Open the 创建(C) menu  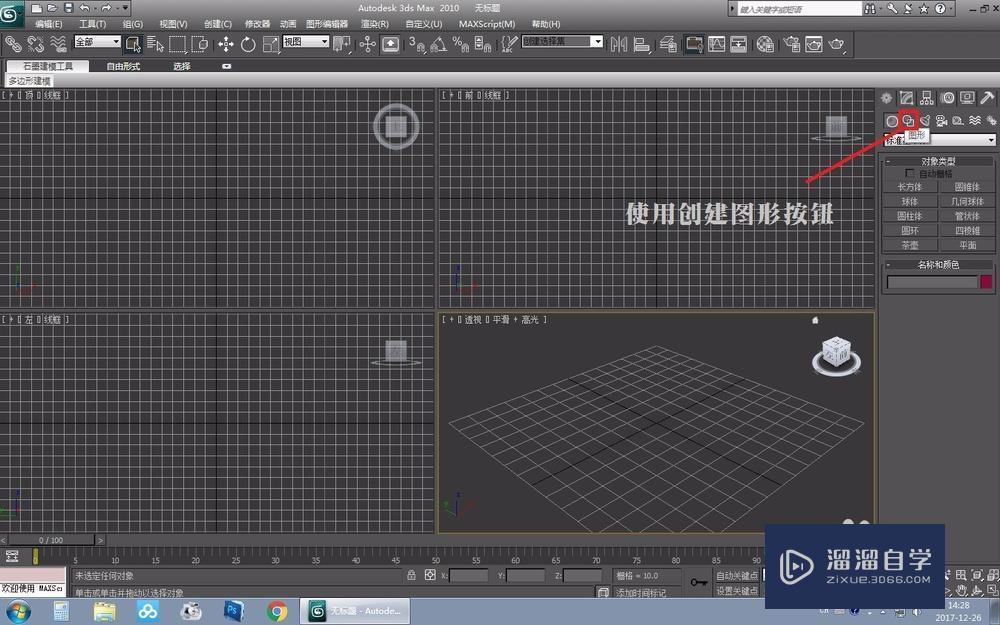217,24
